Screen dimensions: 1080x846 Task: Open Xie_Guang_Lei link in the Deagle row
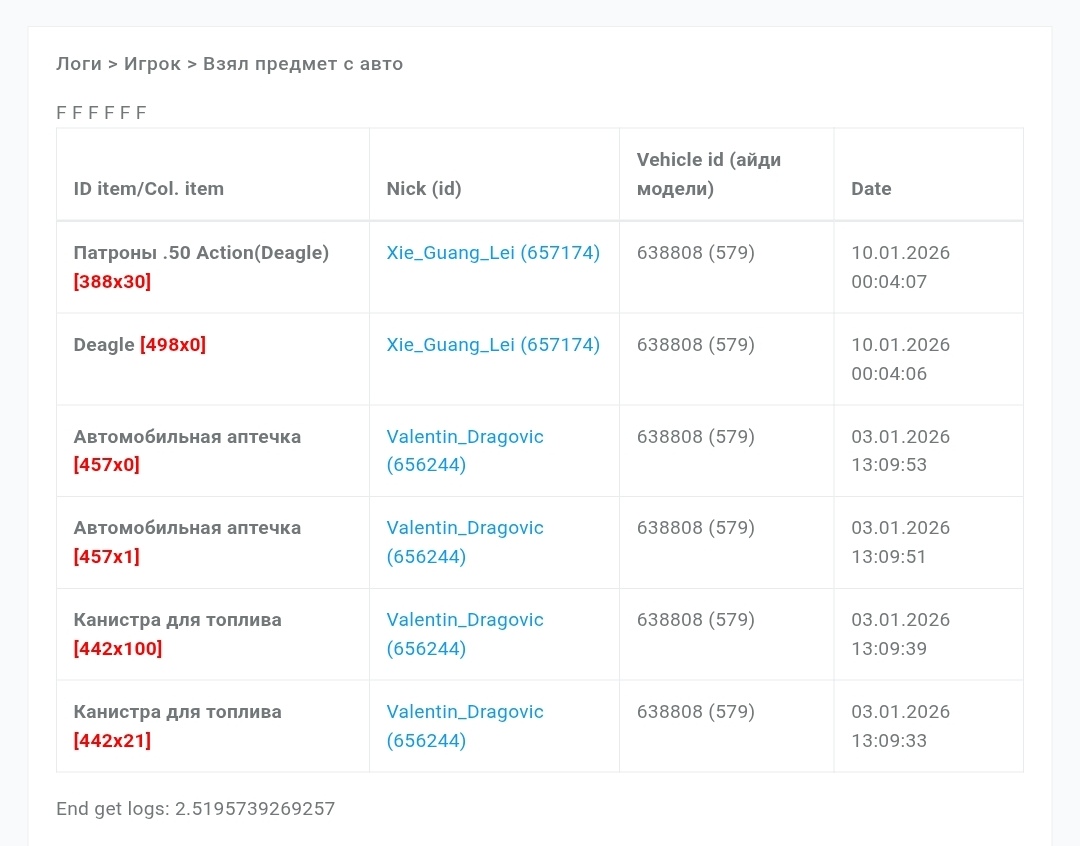coord(493,345)
